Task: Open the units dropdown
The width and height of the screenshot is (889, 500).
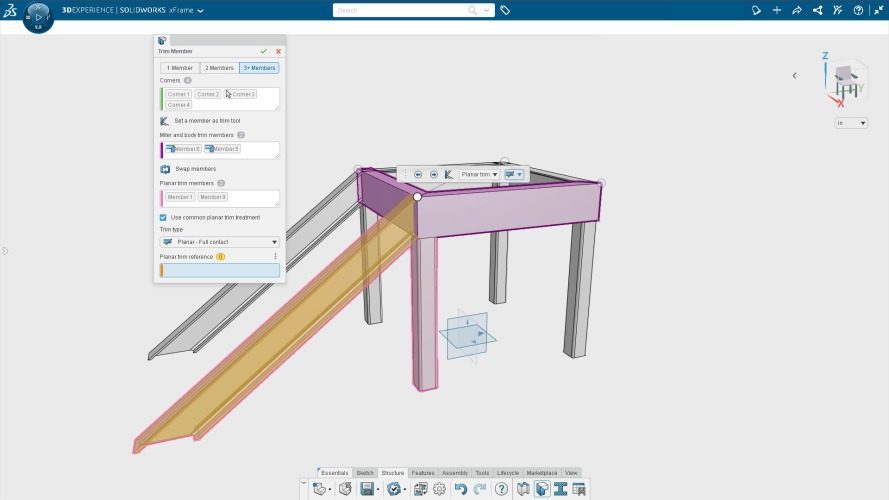Action: pos(851,123)
